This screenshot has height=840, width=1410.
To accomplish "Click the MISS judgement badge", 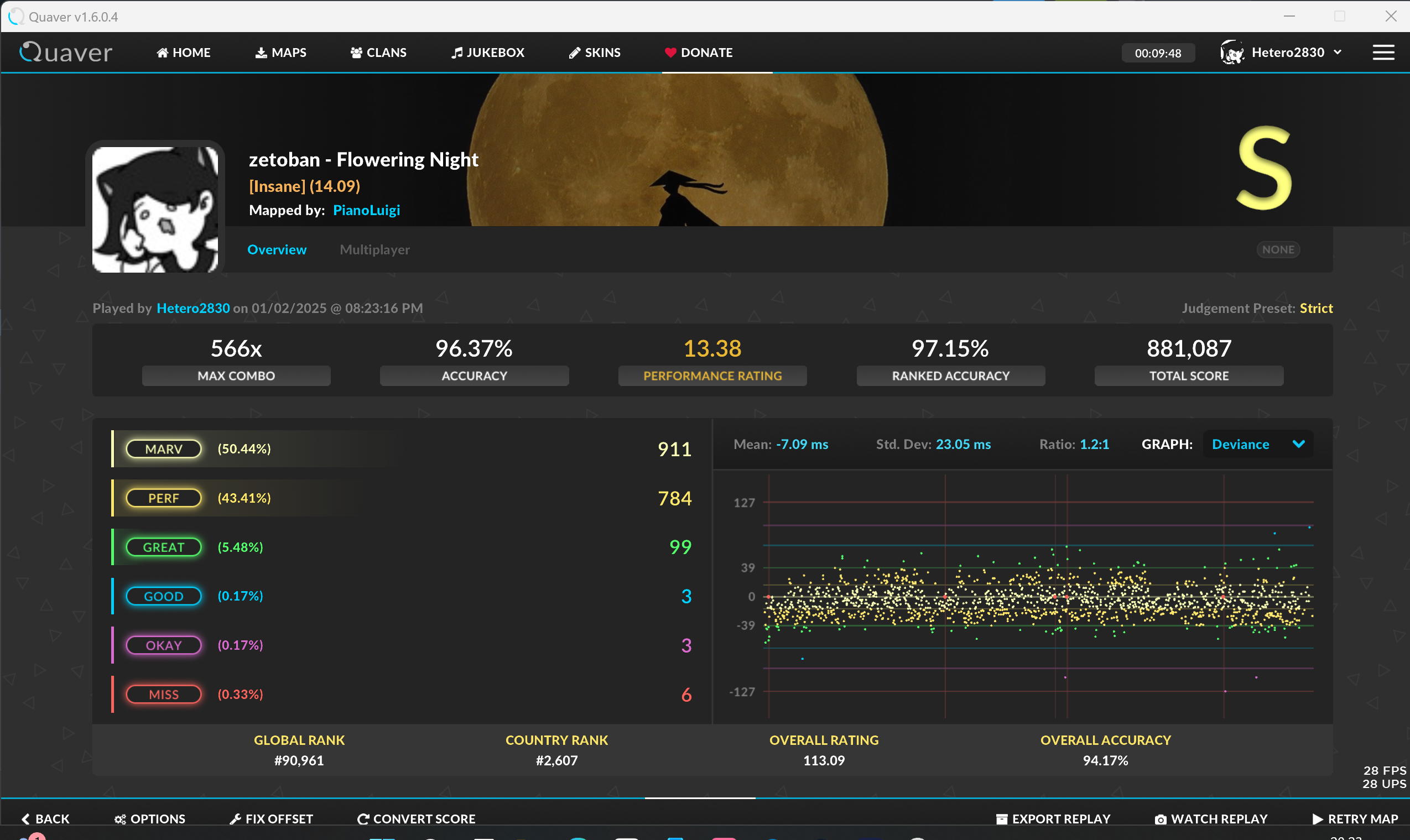I will click(164, 695).
